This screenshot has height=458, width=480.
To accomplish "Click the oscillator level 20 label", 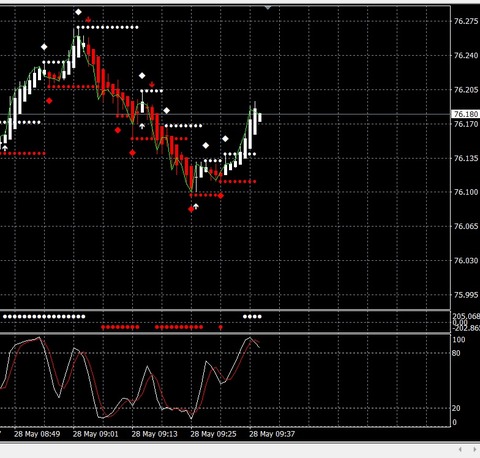I will pyautogui.click(x=456, y=408).
